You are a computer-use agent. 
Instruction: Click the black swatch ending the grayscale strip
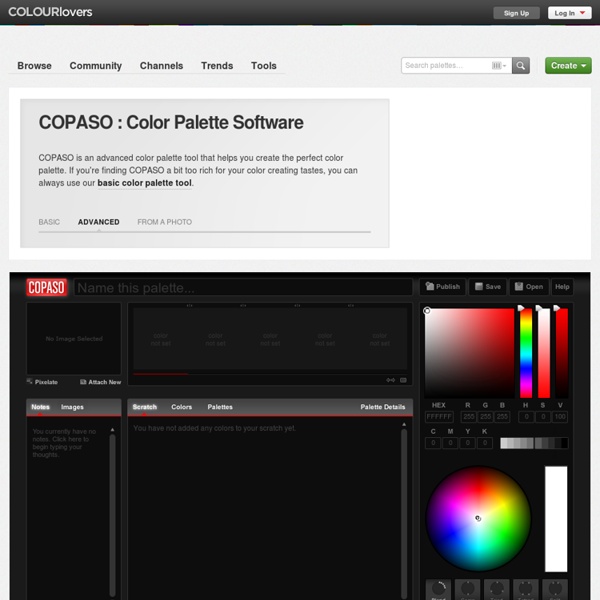click(x=564, y=443)
